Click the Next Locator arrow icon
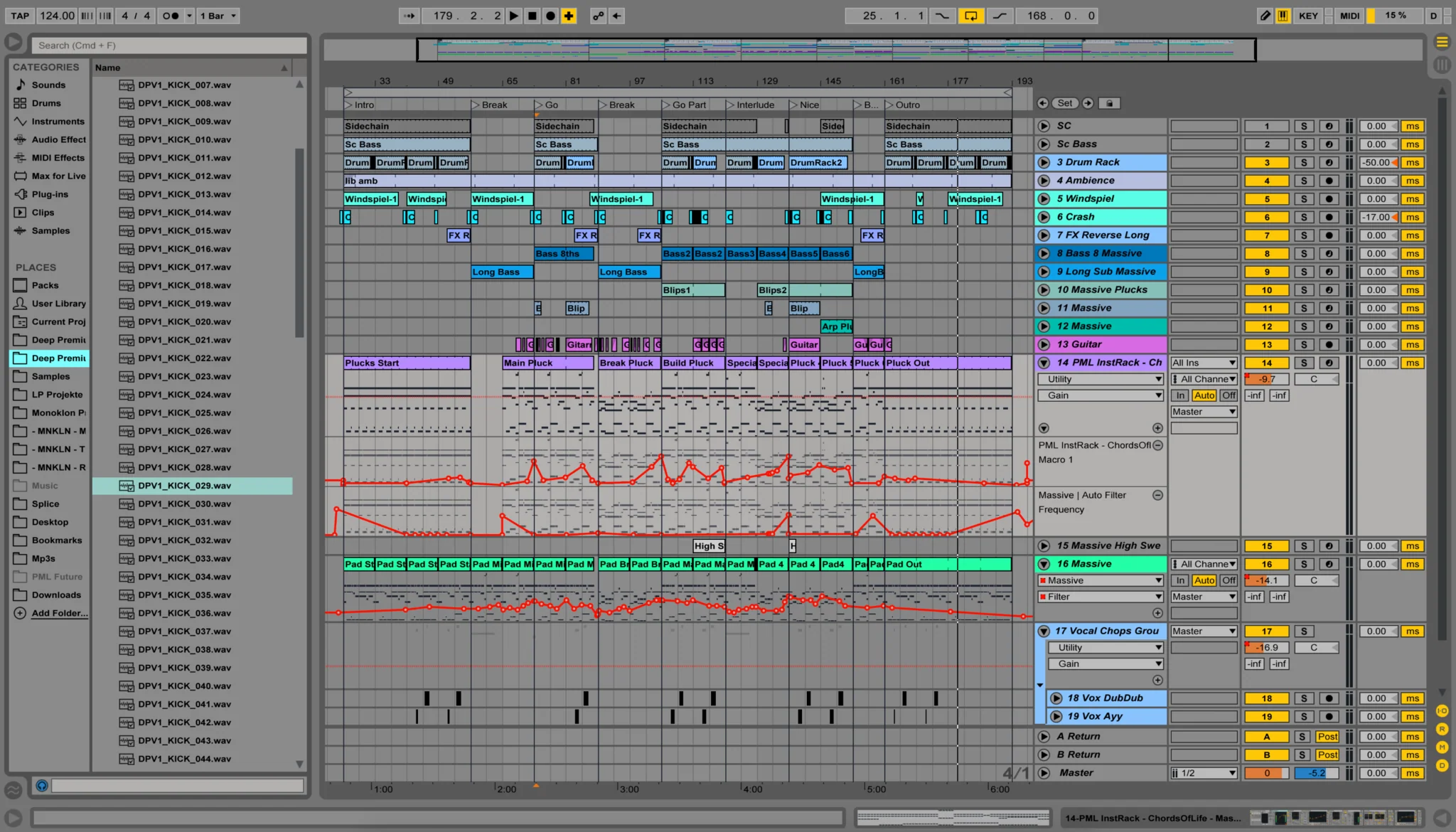 coord(1088,103)
